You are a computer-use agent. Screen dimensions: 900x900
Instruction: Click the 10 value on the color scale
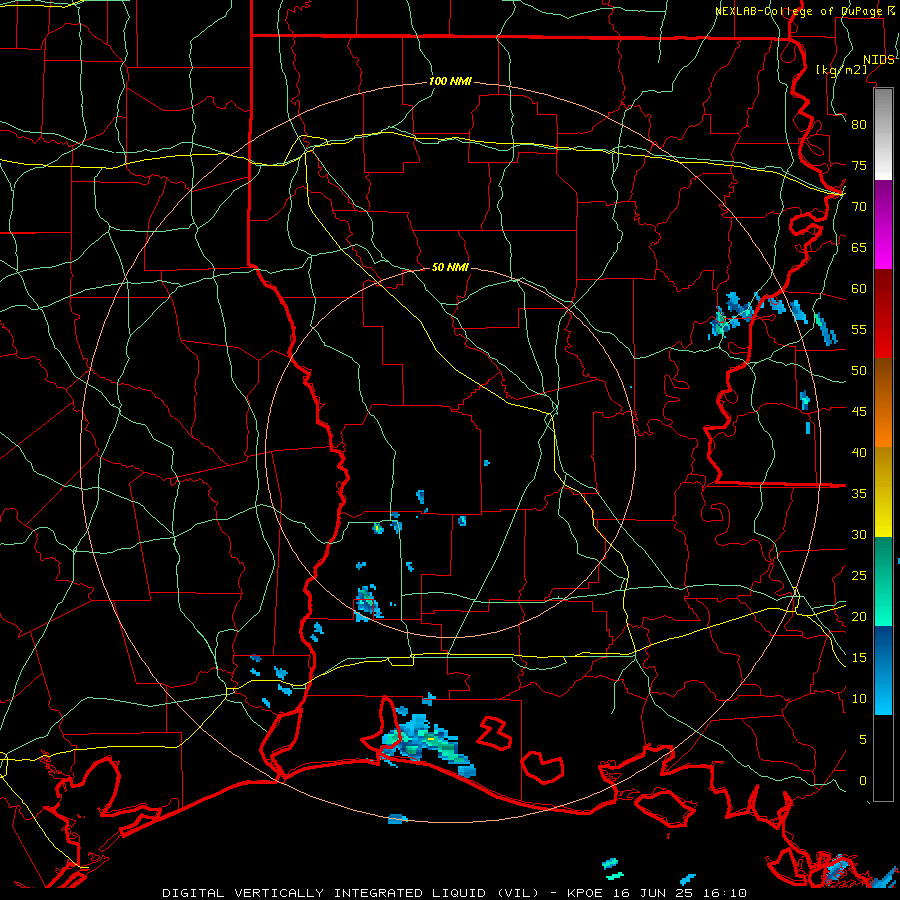(x=859, y=699)
